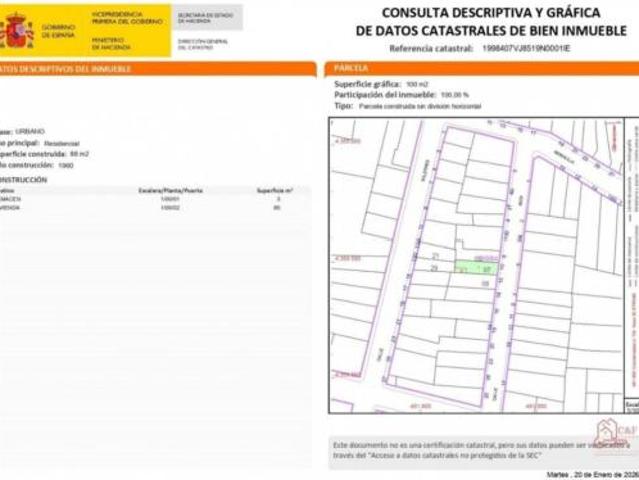
Task: Click the ALMACEN row's Escalera/Planta/Puerta value
Action: coord(170,199)
